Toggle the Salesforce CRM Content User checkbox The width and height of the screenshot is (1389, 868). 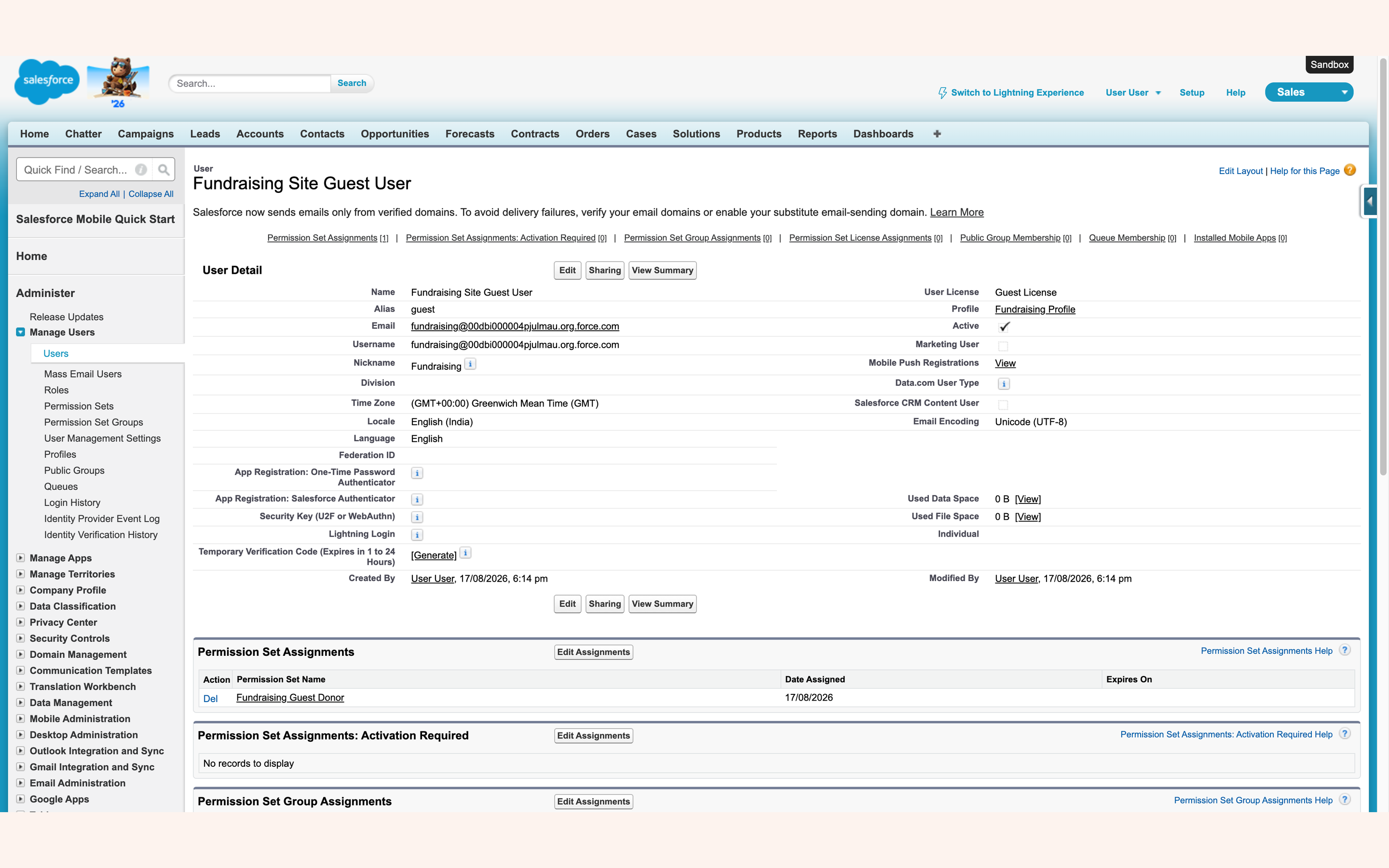tap(1003, 405)
